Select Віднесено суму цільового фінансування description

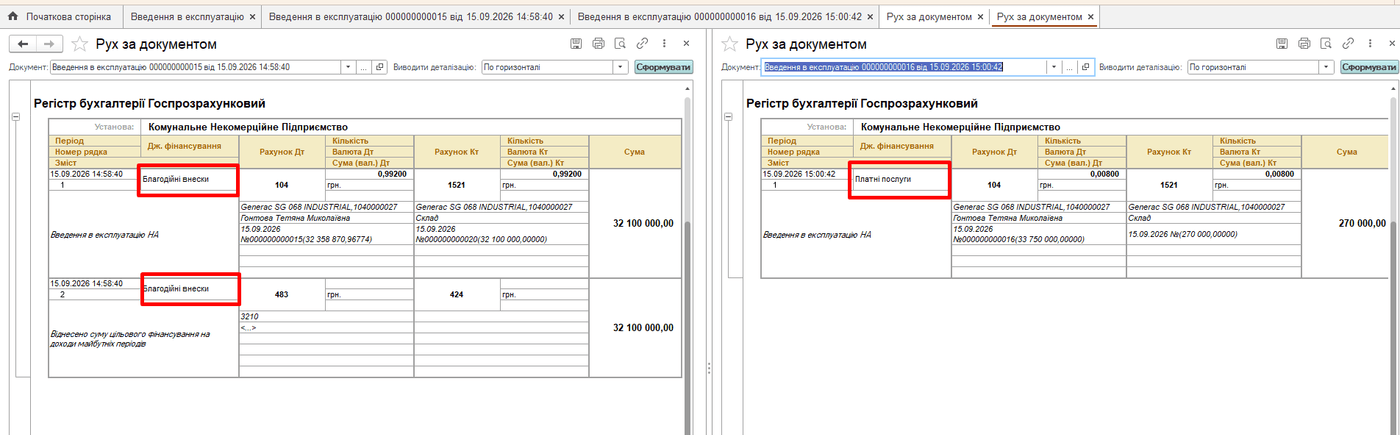tap(143, 339)
